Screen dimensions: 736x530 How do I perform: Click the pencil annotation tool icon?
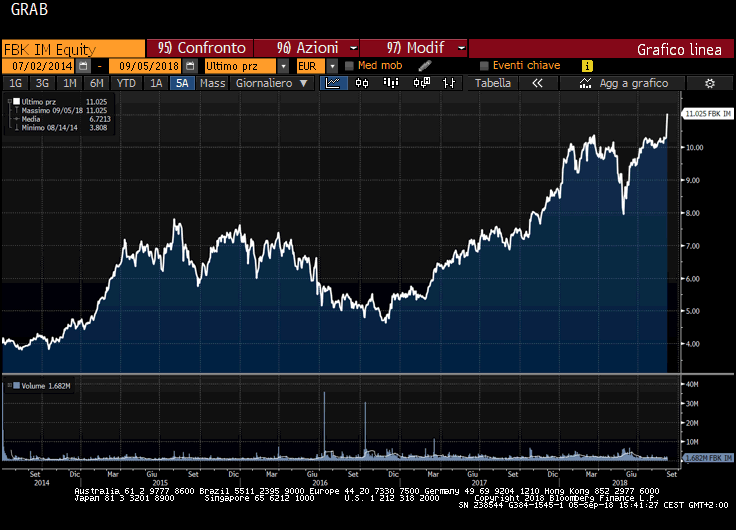point(424,66)
